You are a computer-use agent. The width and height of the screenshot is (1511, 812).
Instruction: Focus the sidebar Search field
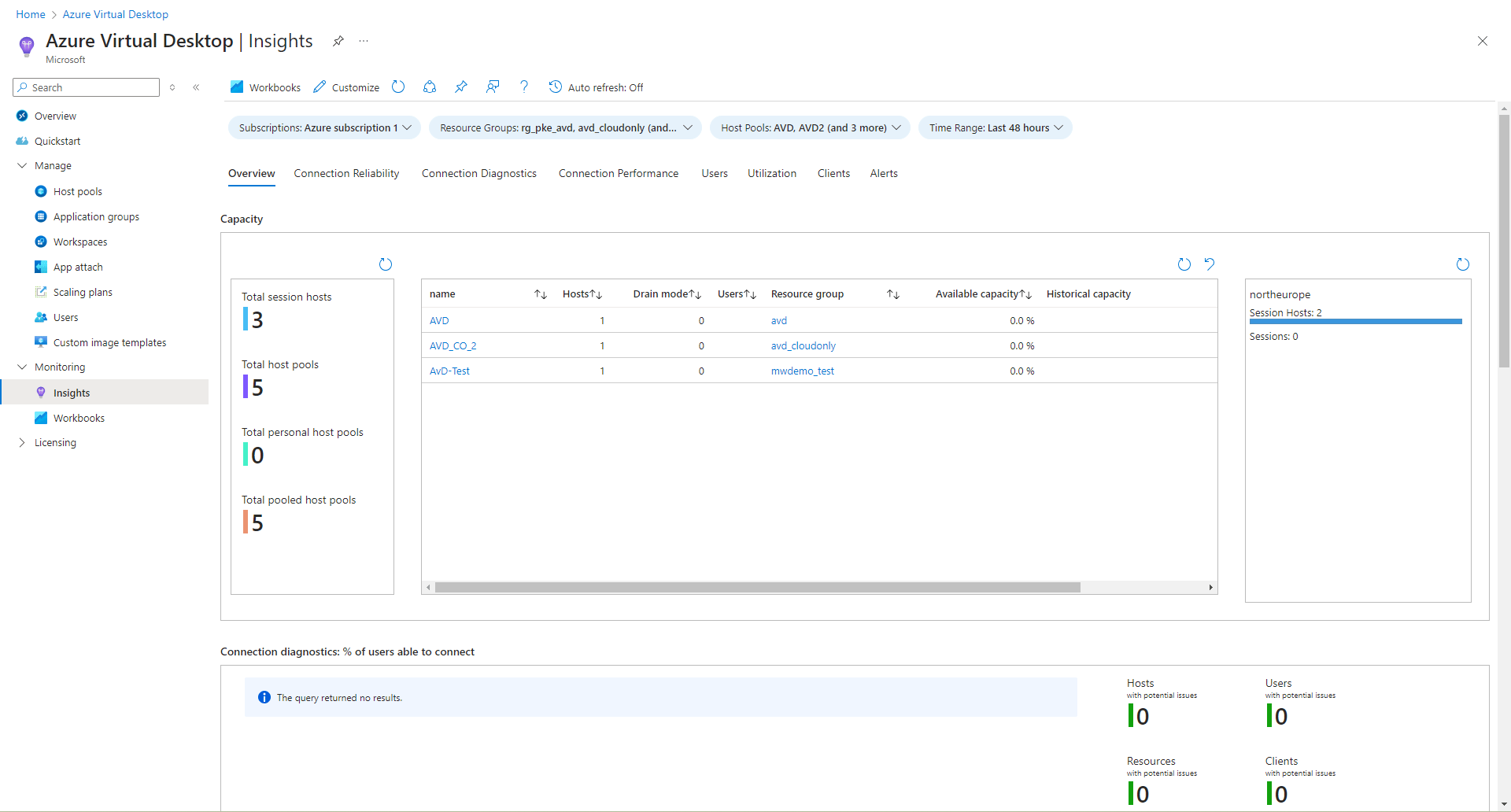(87, 87)
